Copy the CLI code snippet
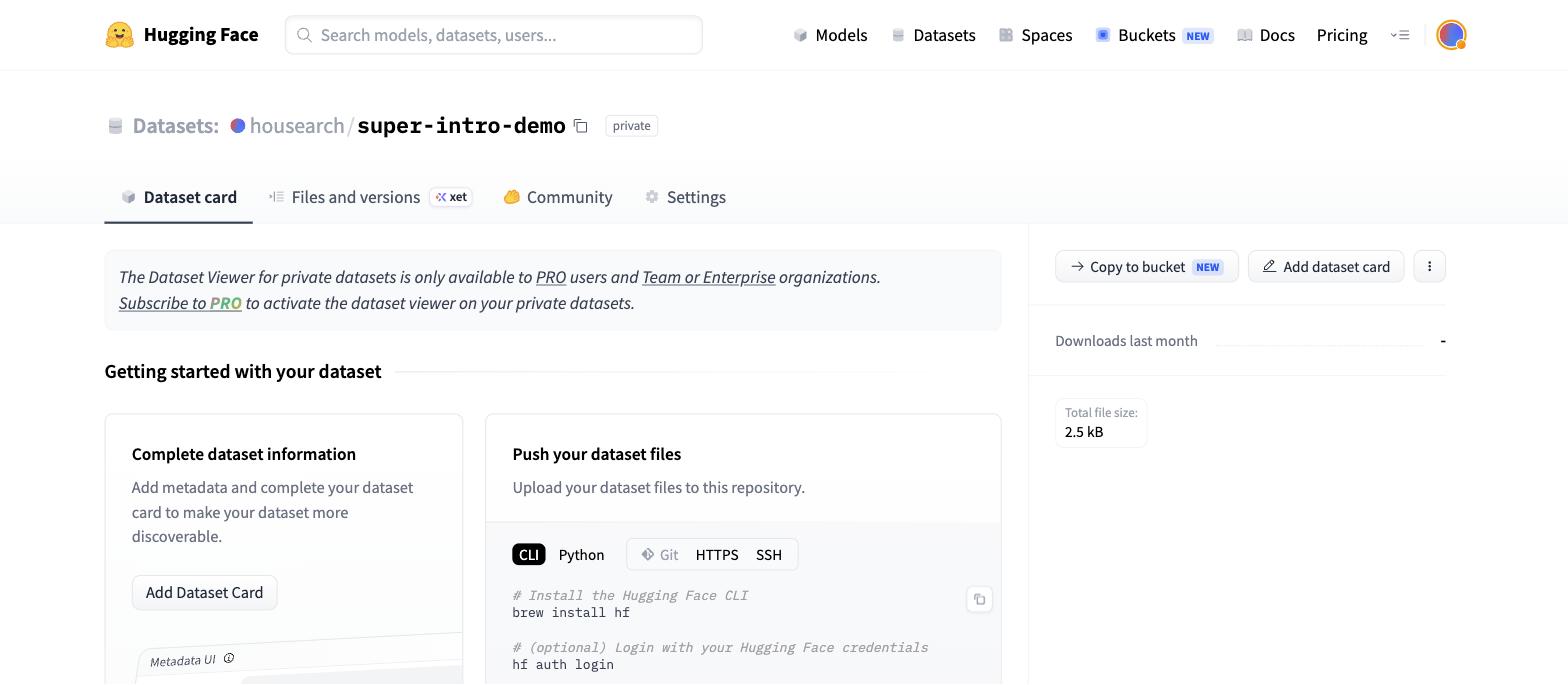The width and height of the screenshot is (1568, 685). coord(979,600)
